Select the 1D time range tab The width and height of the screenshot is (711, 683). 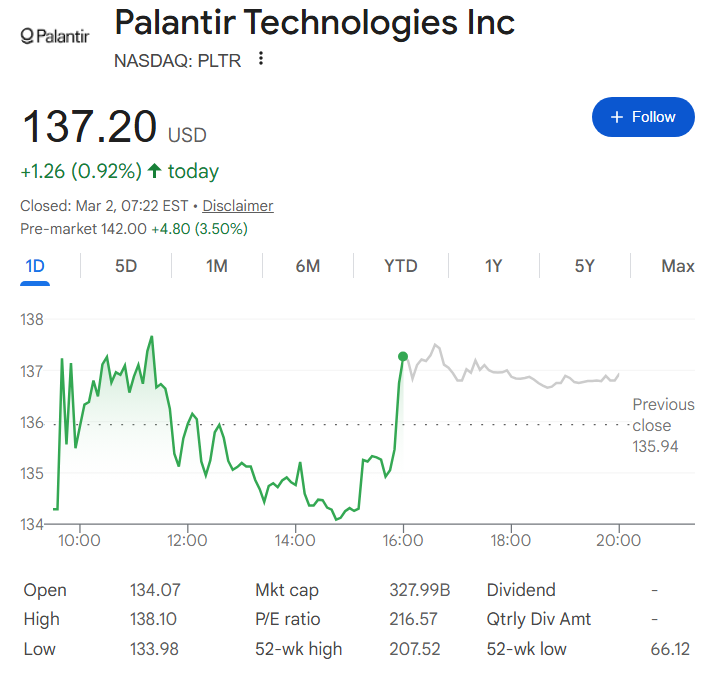coord(35,266)
